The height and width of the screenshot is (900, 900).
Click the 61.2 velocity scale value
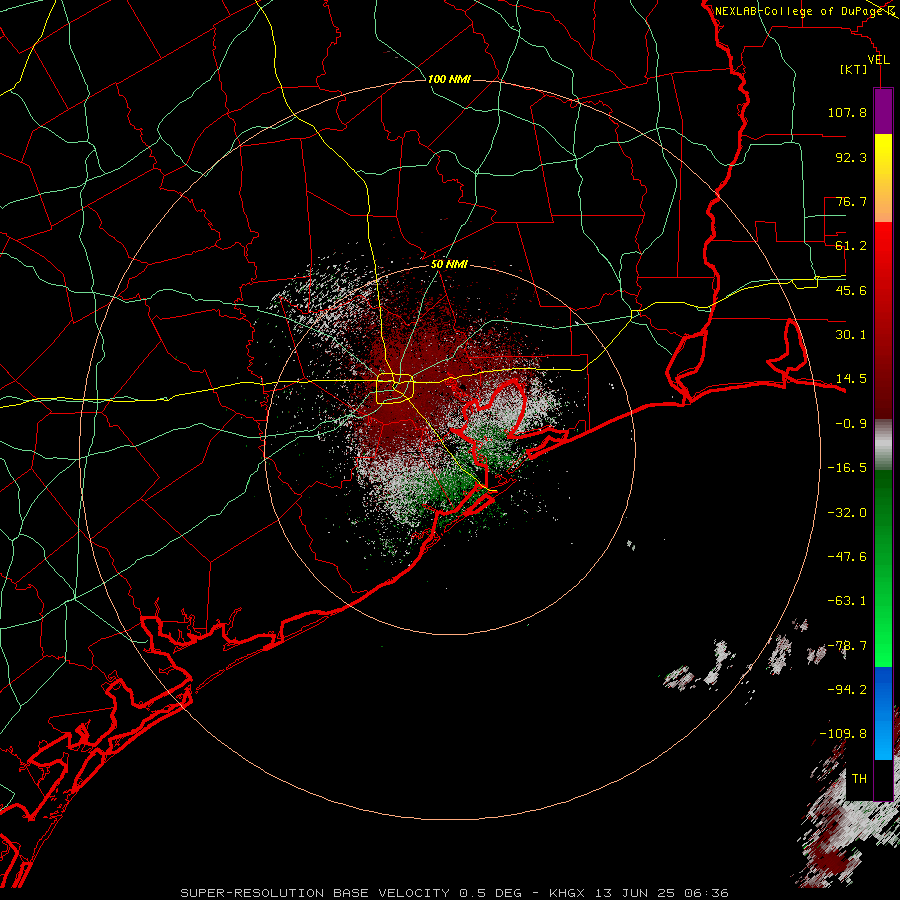851,246
